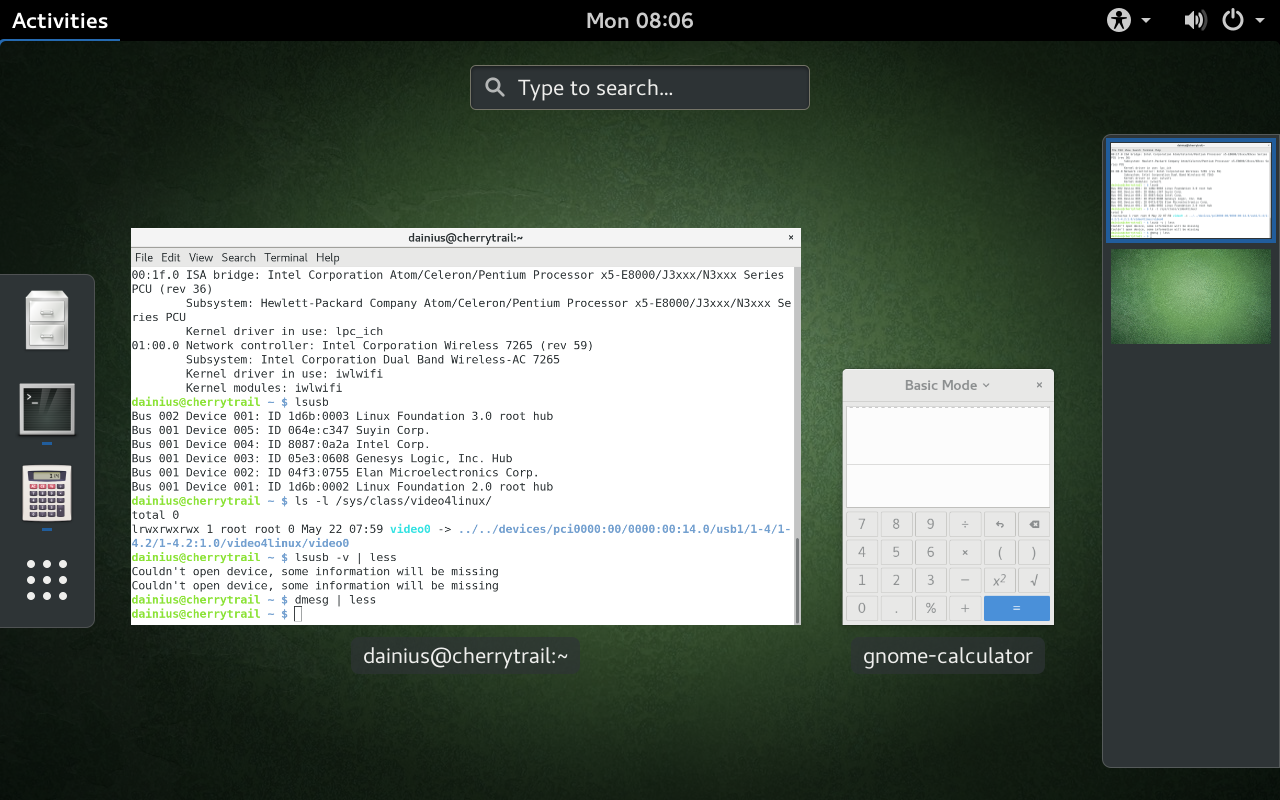The height and width of the screenshot is (800, 1280).
Task: Click the Activities button
Action: coord(60,20)
